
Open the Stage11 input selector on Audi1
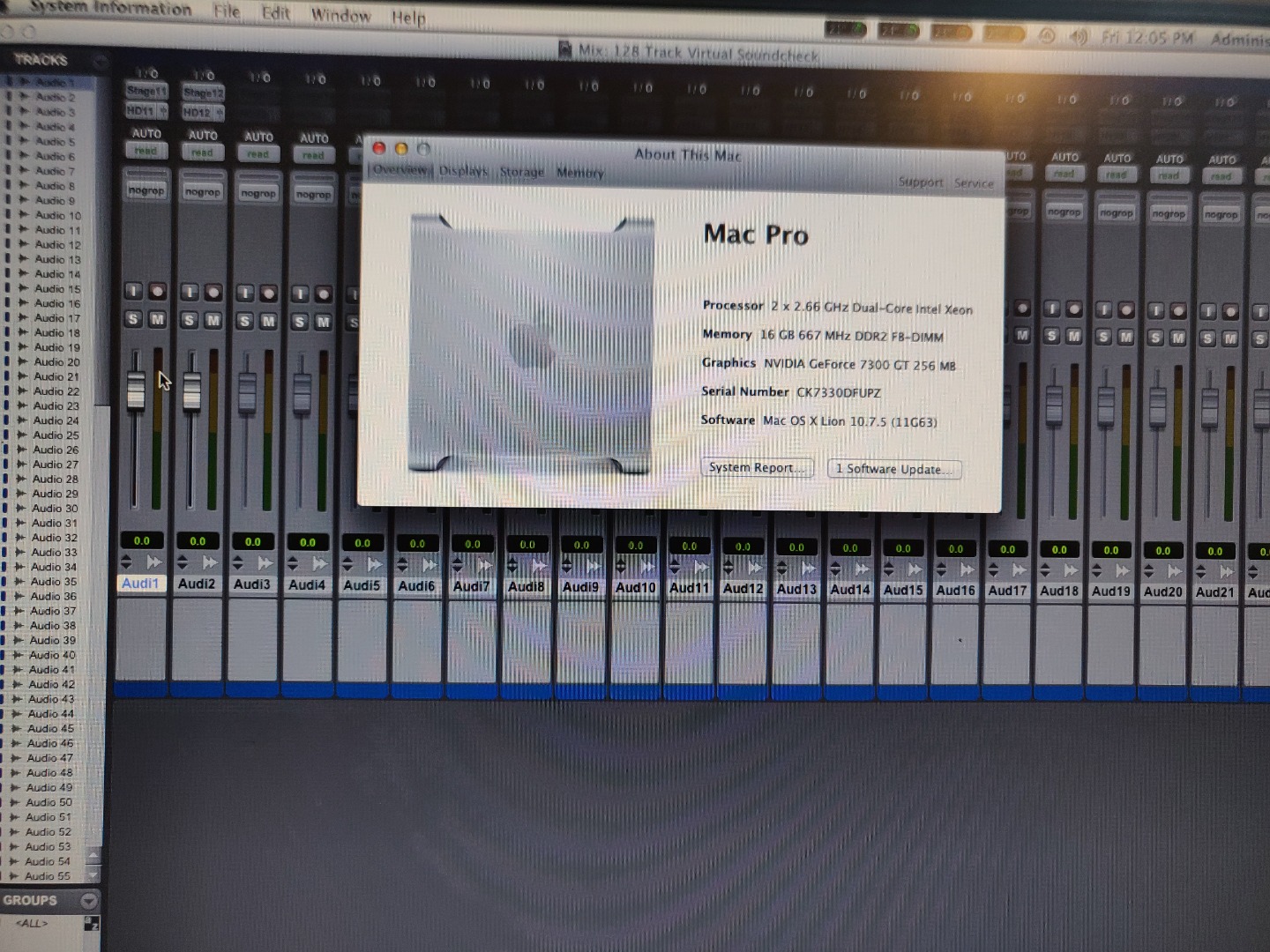[146, 91]
